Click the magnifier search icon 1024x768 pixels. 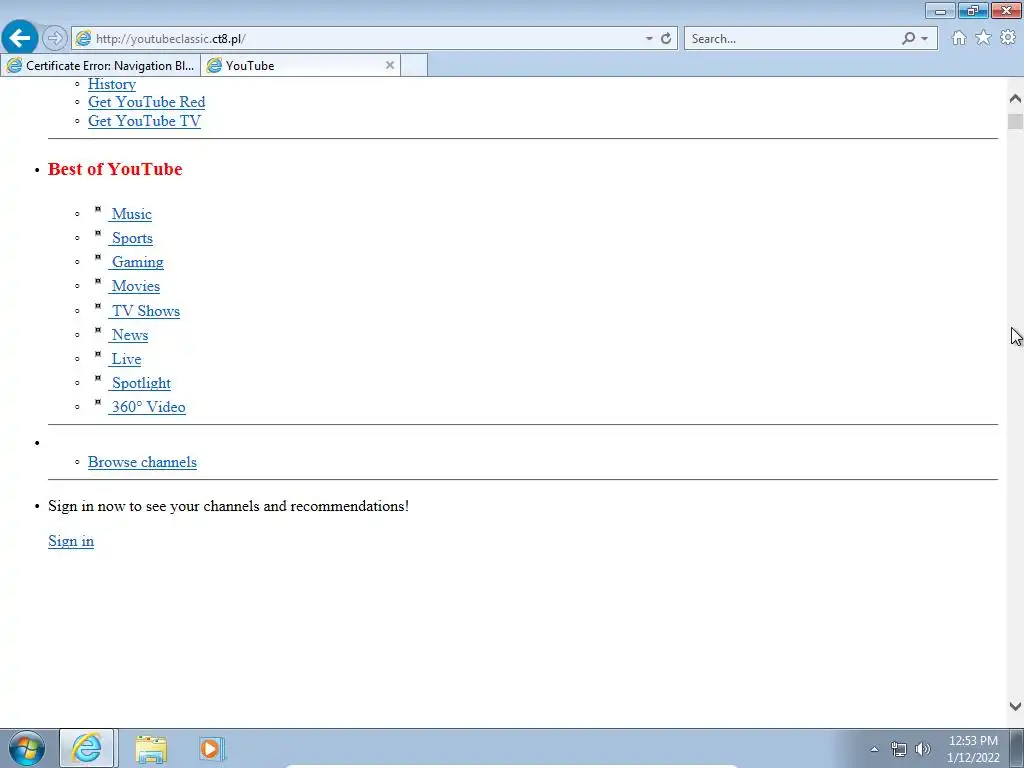[908, 39]
